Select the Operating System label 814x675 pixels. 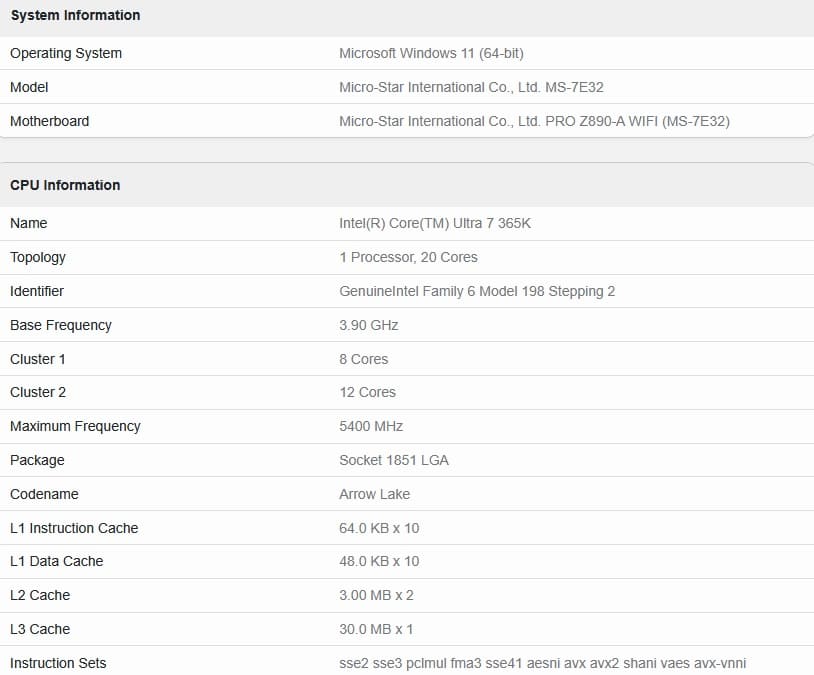pos(66,53)
